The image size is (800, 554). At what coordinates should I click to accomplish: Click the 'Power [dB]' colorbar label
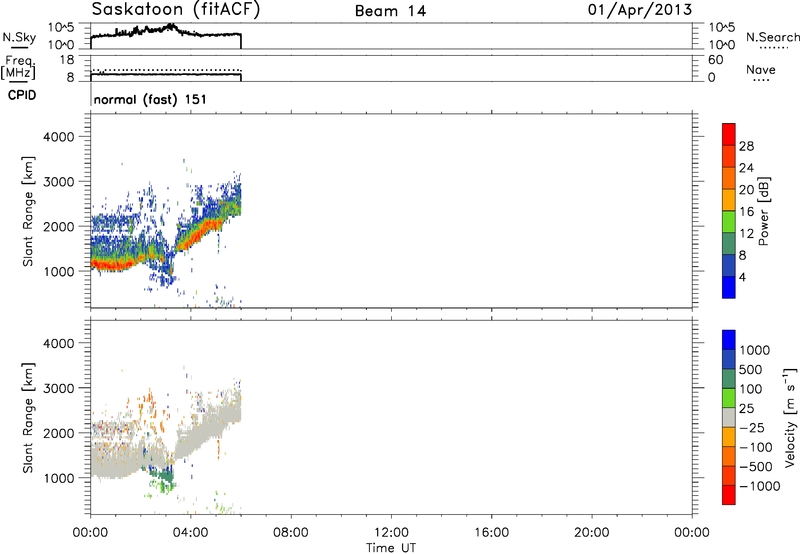point(764,211)
